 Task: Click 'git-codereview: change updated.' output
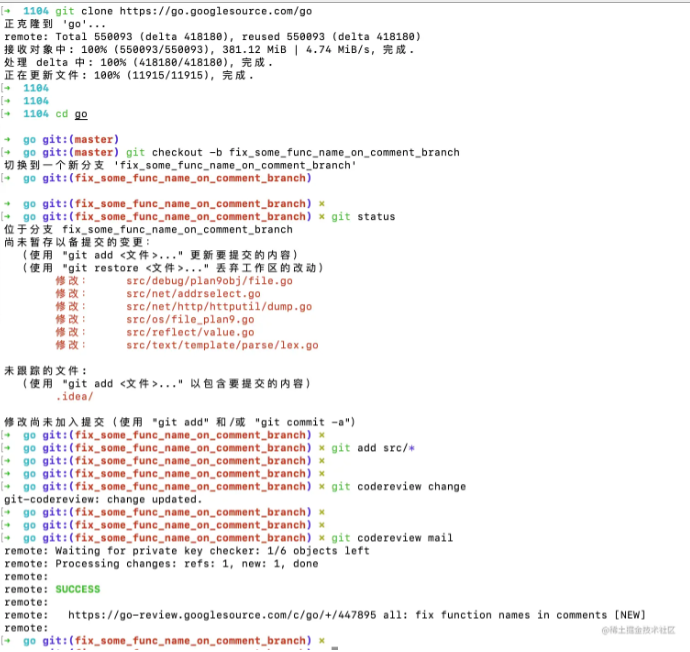click(103, 499)
